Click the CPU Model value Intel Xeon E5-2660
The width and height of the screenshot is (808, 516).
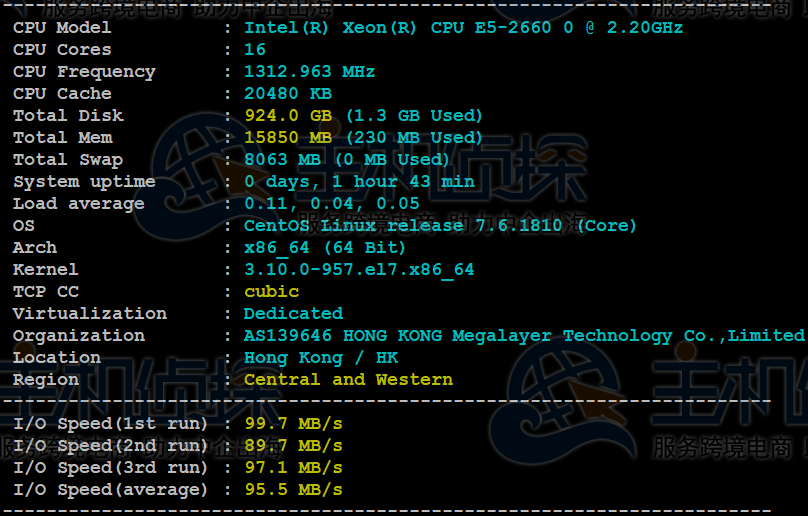click(x=463, y=28)
